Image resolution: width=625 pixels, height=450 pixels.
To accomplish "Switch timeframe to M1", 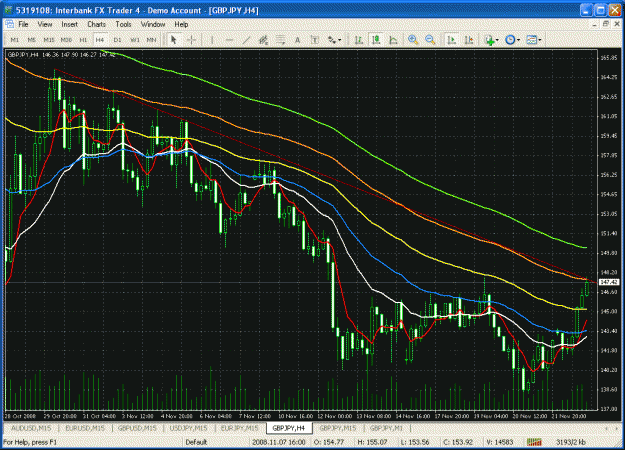I will (x=15, y=40).
